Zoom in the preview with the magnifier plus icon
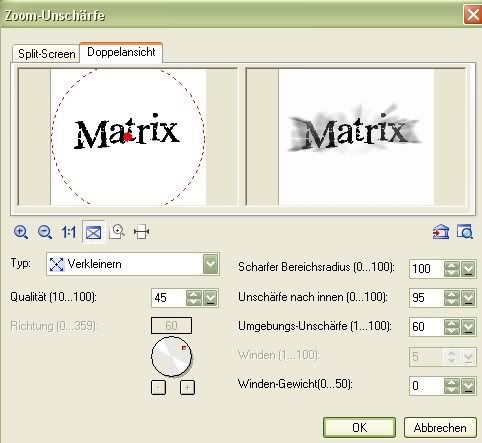Image resolution: width=482 pixels, height=443 pixels. [x=21, y=232]
